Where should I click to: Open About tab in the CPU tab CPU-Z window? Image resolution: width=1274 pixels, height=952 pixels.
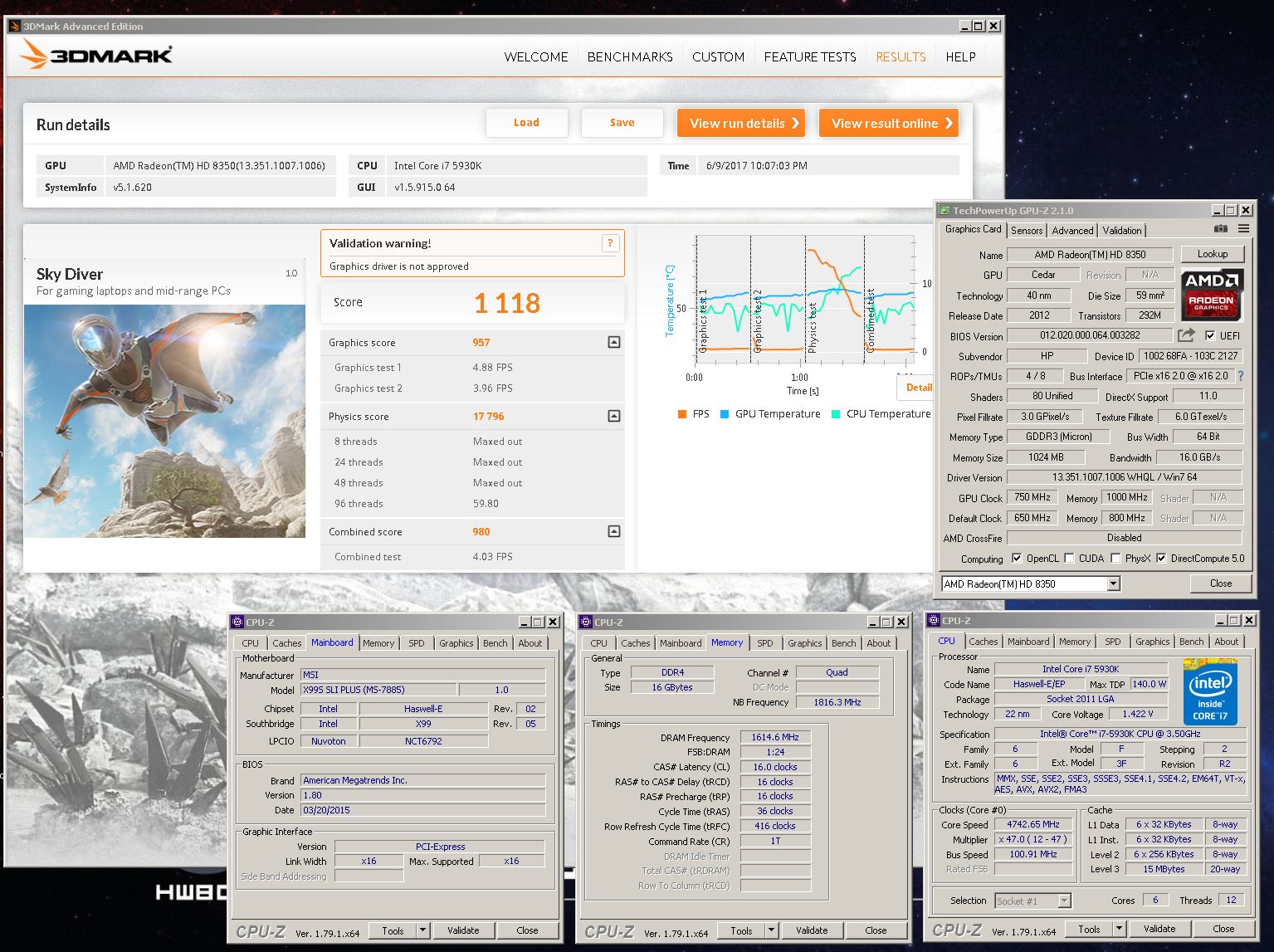[1226, 642]
